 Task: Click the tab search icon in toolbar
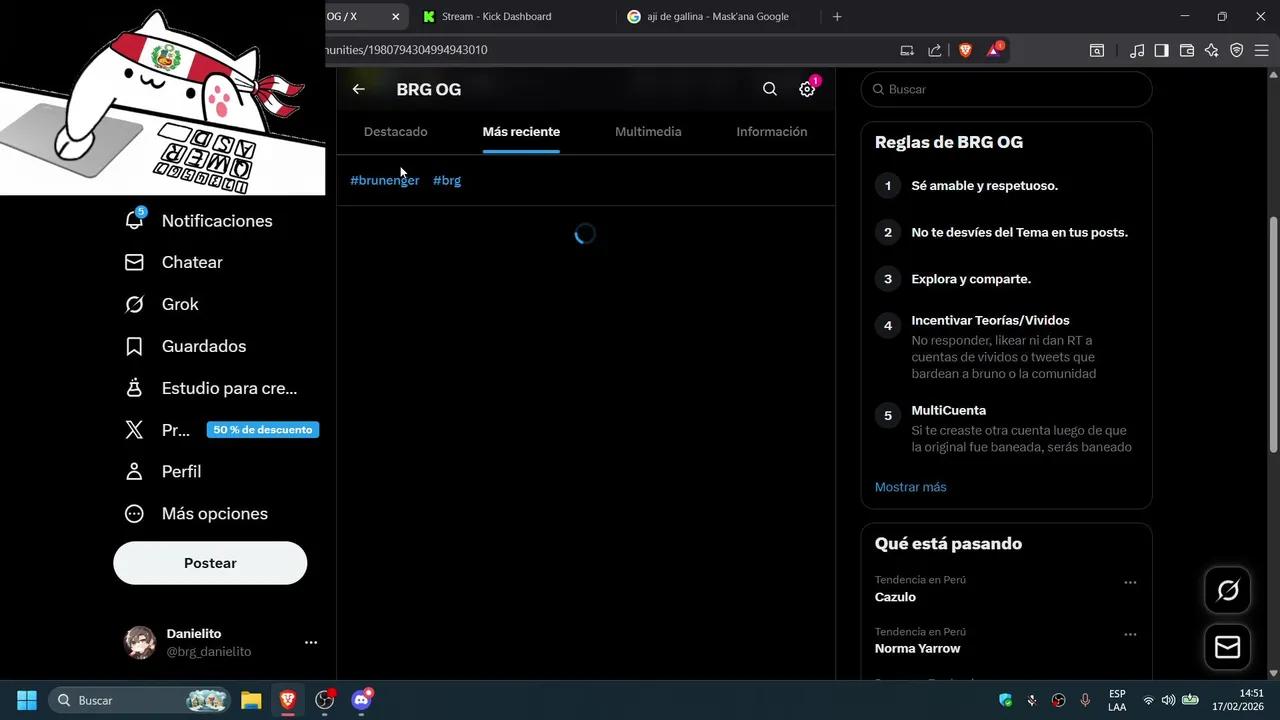[1097, 50]
